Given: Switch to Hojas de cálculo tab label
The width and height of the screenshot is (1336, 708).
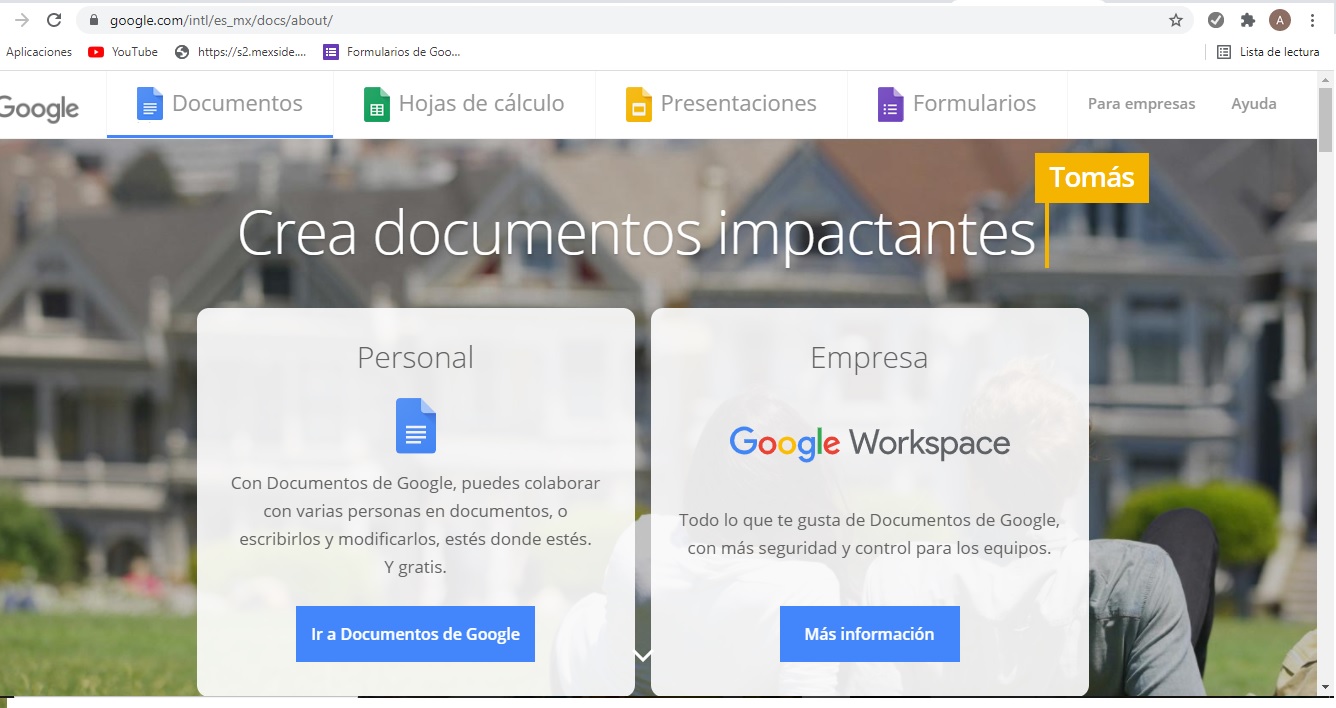Looking at the screenshot, I should 481,103.
